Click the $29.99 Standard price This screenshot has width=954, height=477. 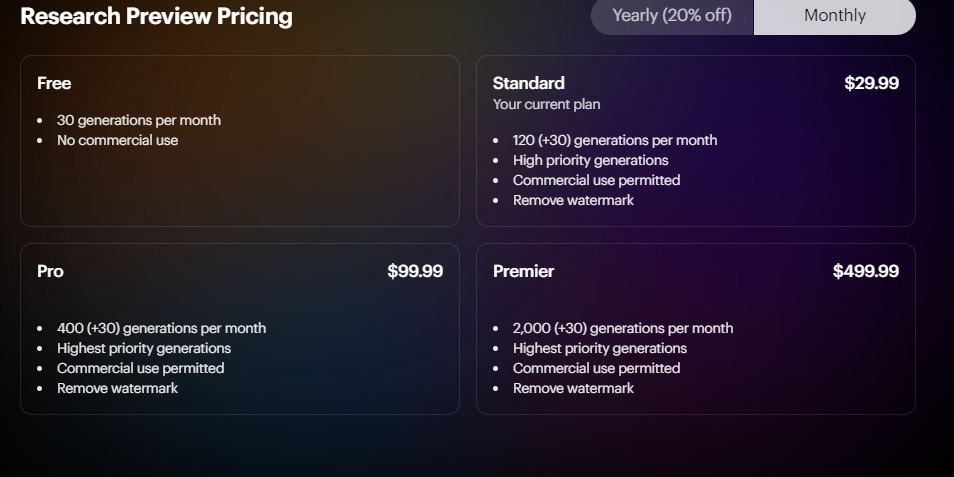click(871, 84)
